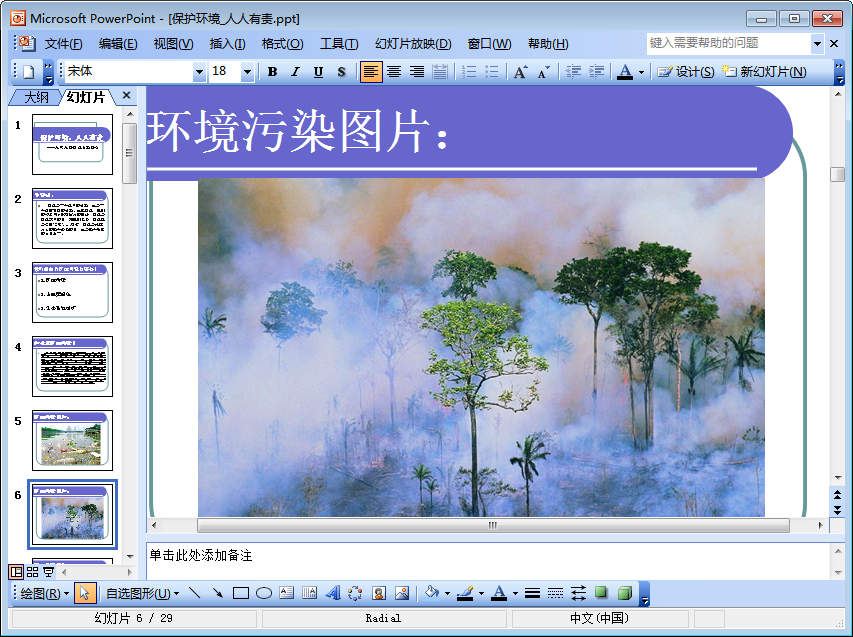Open the 格式(O) menu

point(282,44)
